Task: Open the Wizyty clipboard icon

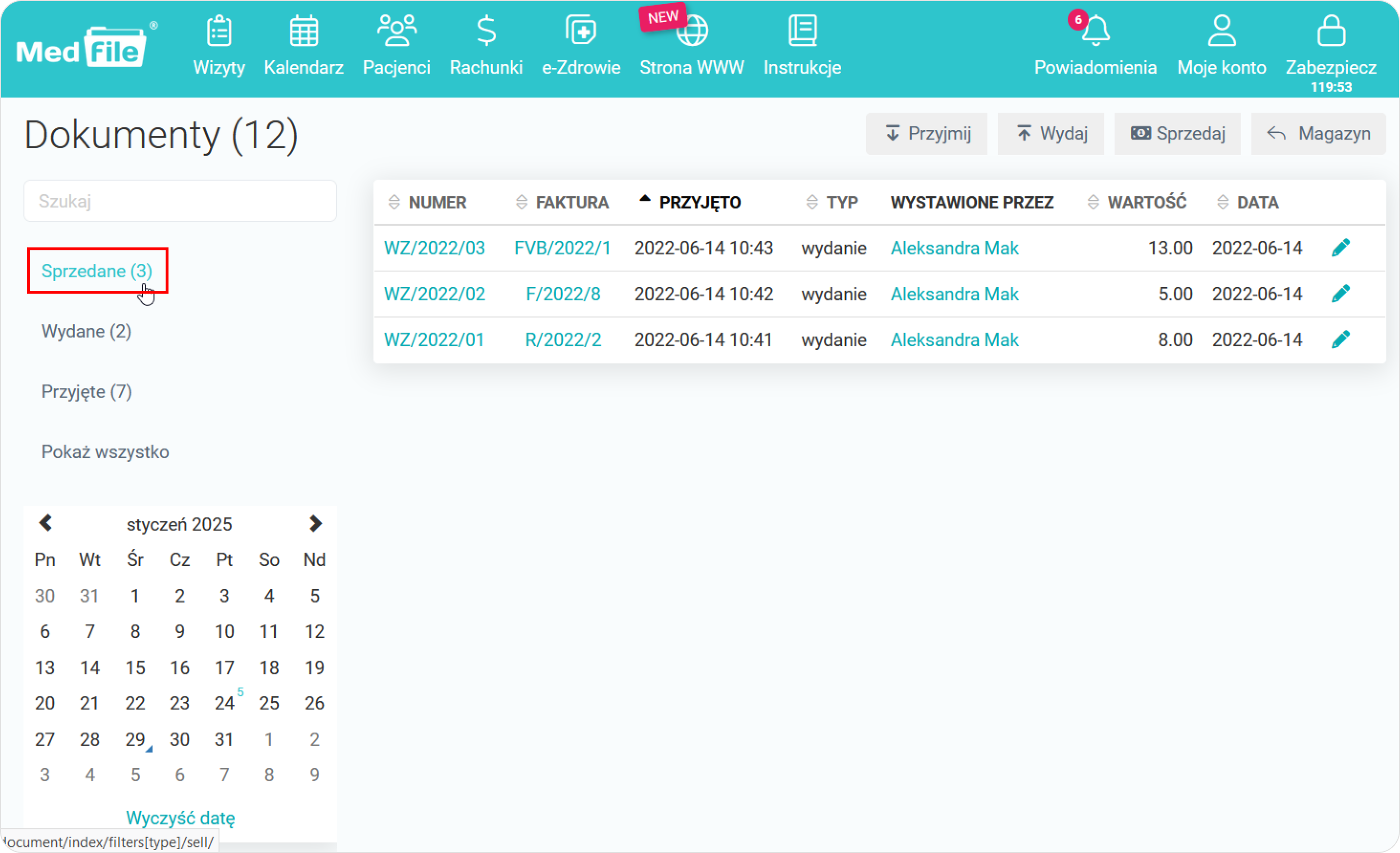Action: point(219,31)
